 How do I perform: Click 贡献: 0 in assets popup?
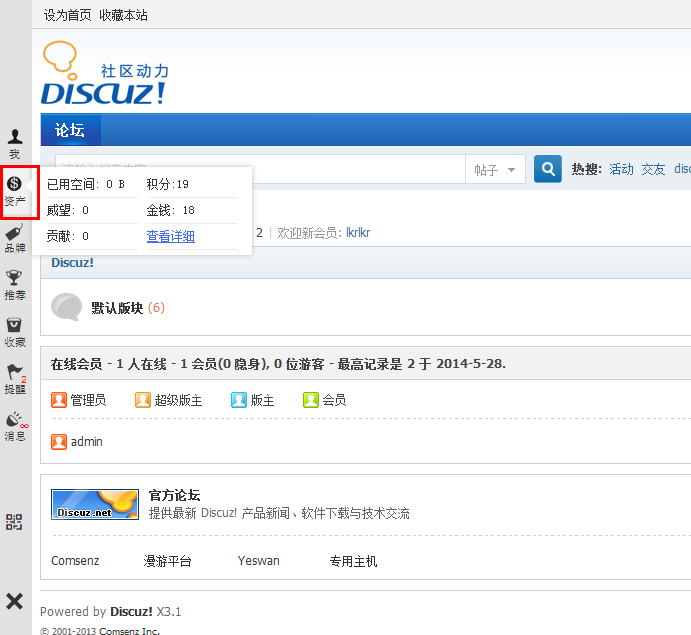click(x=68, y=236)
